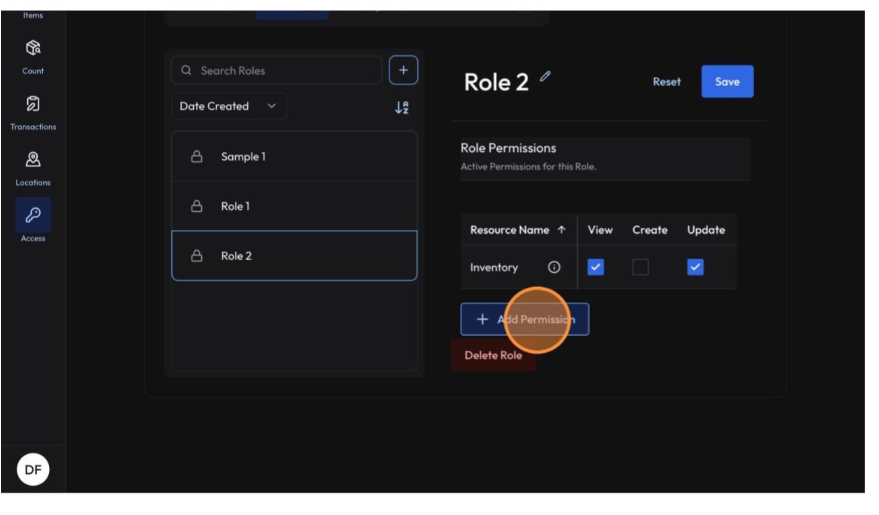This screenshot has height=515, width=879.
Task: Open the DF user avatar menu
Action: point(33,470)
